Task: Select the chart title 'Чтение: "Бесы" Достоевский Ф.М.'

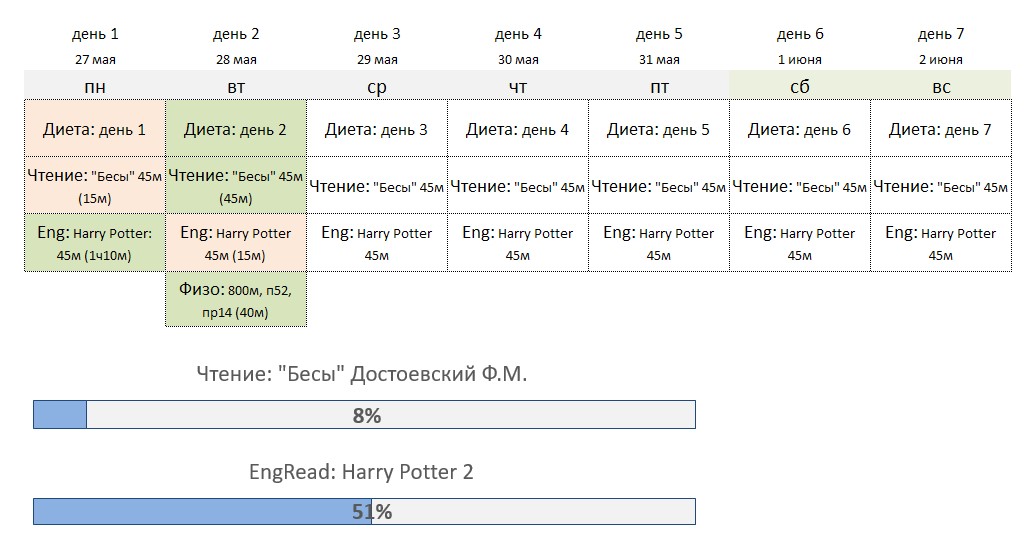Action: pos(362,374)
